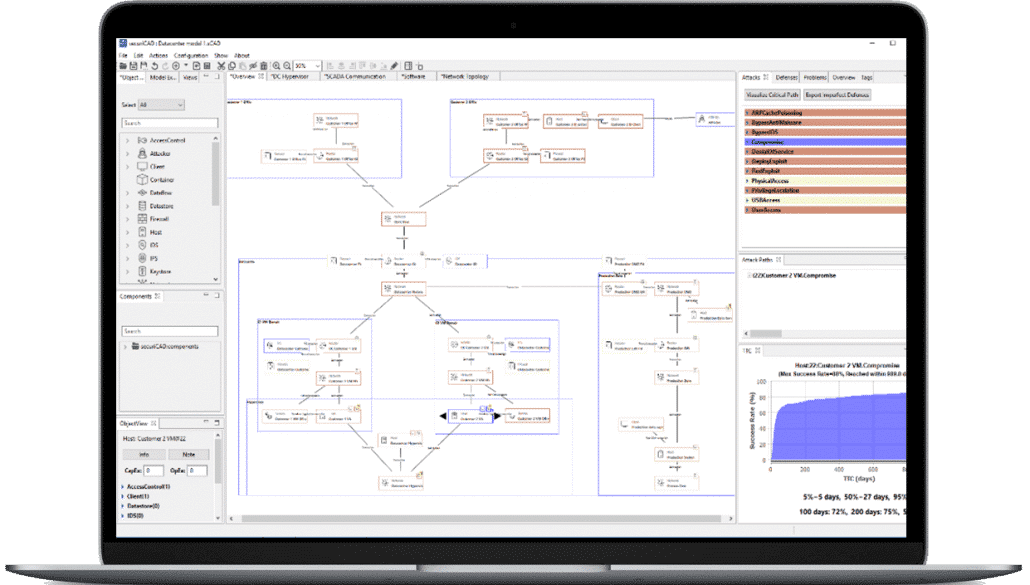Select the DenialOfService attack row
Viewport: 1030px width, 585px height.
pos(825,152)
